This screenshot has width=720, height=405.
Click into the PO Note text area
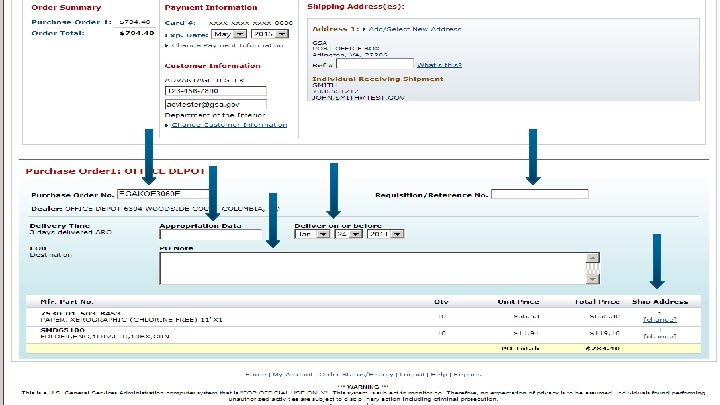coord(373,268)
